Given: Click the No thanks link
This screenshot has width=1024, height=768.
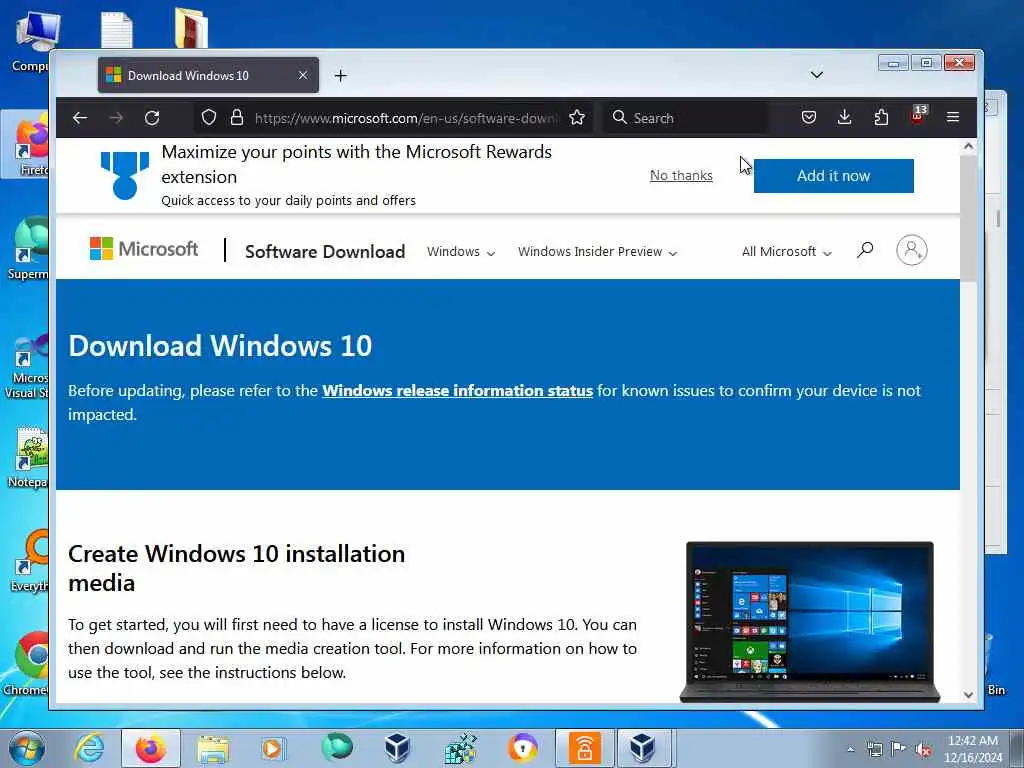Looking at the screenshot, I should (x=681, y=175).
